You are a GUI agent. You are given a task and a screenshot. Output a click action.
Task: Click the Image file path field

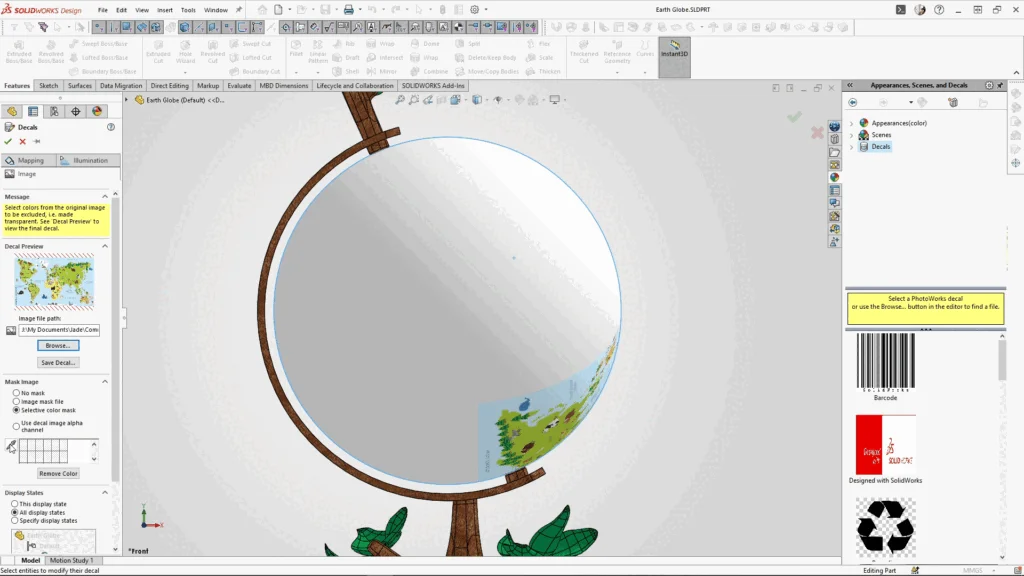coord(59,330)
